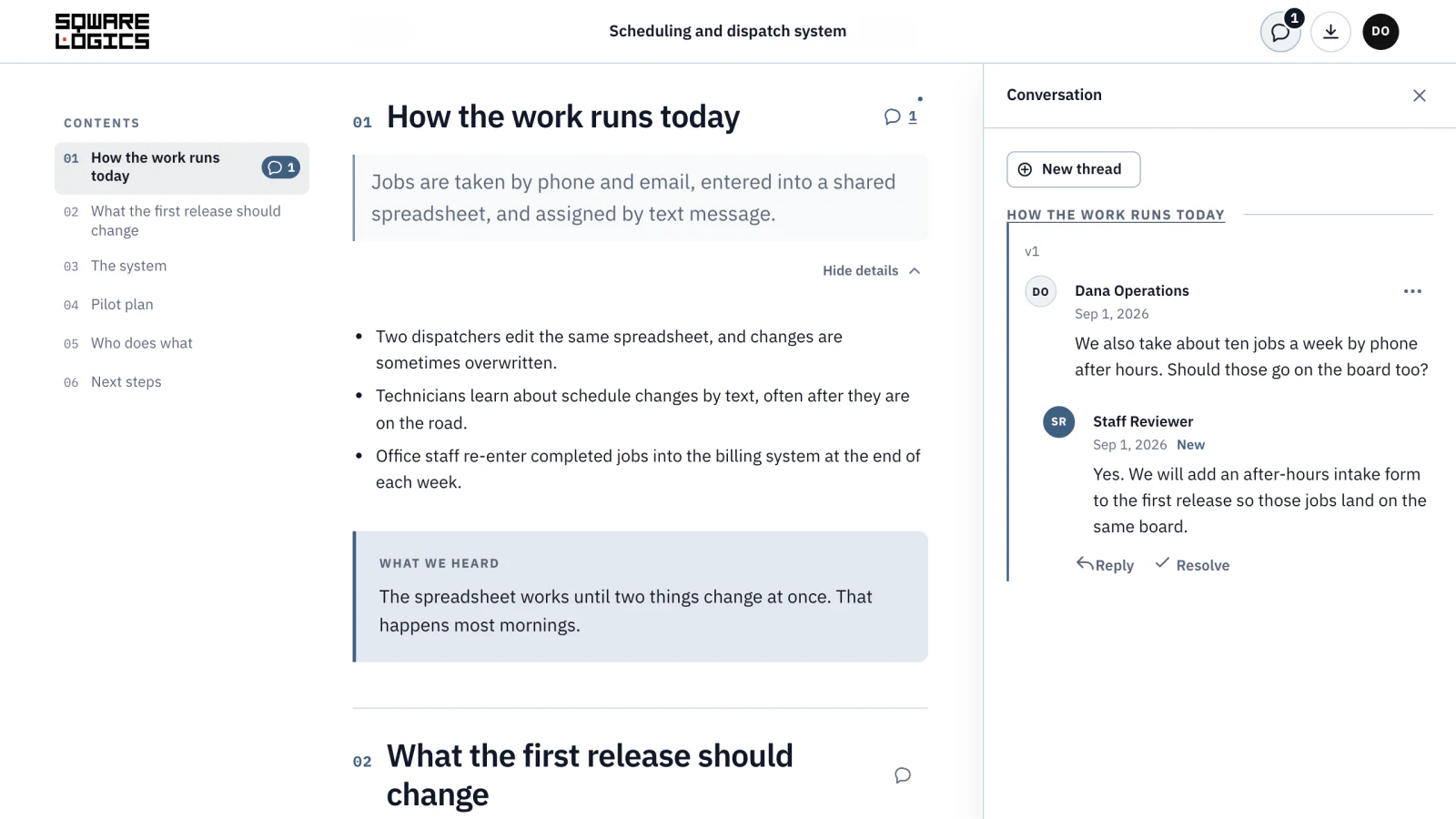
Task: Open the DO user avatar menu
Action: coord(1380,32)
